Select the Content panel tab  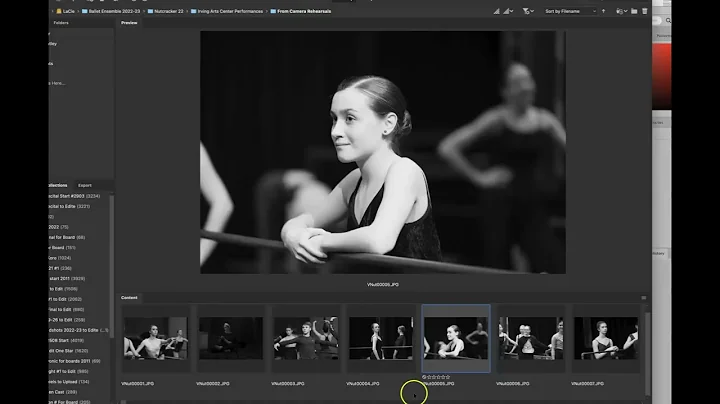pos(129,297)
